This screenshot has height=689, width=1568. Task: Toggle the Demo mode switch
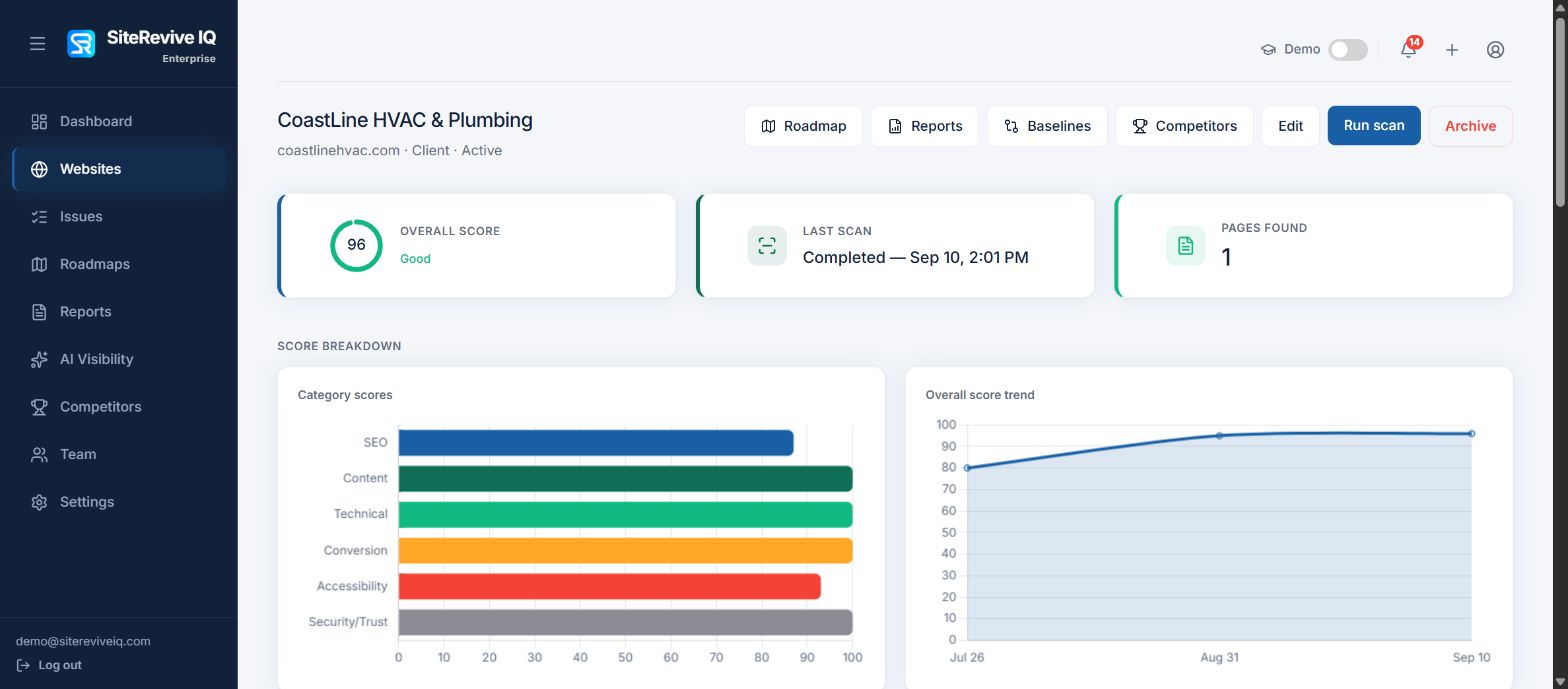(1348, 49)
